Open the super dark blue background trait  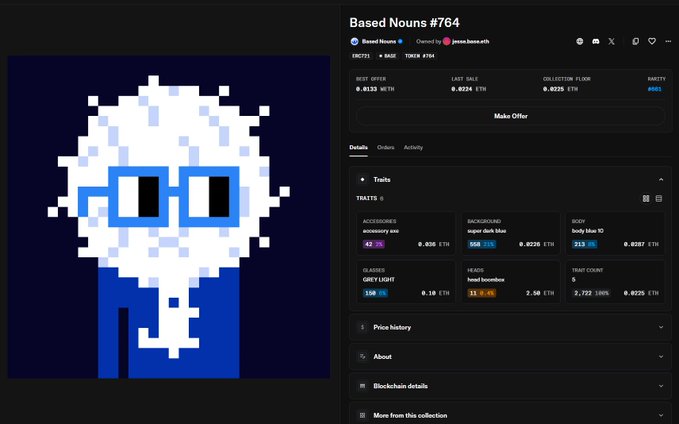point(511,233)
